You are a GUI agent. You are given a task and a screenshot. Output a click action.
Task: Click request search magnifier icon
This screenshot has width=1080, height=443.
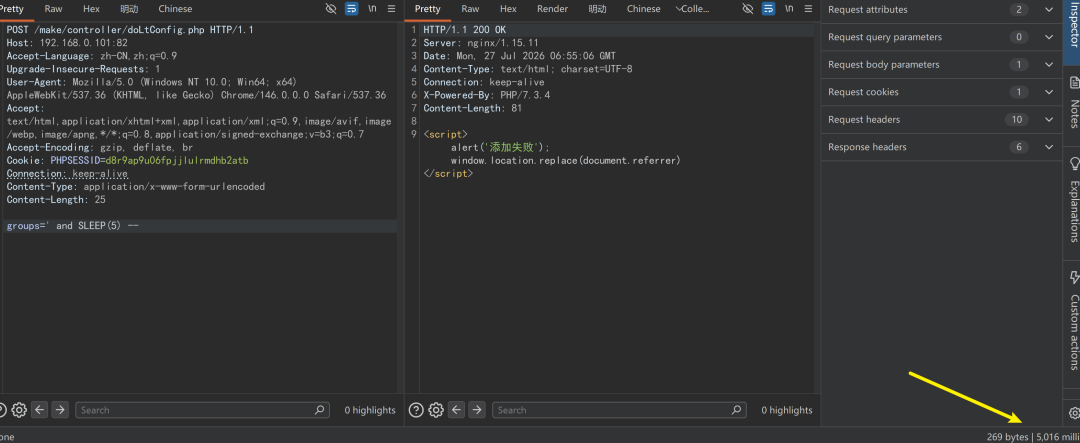320,410
